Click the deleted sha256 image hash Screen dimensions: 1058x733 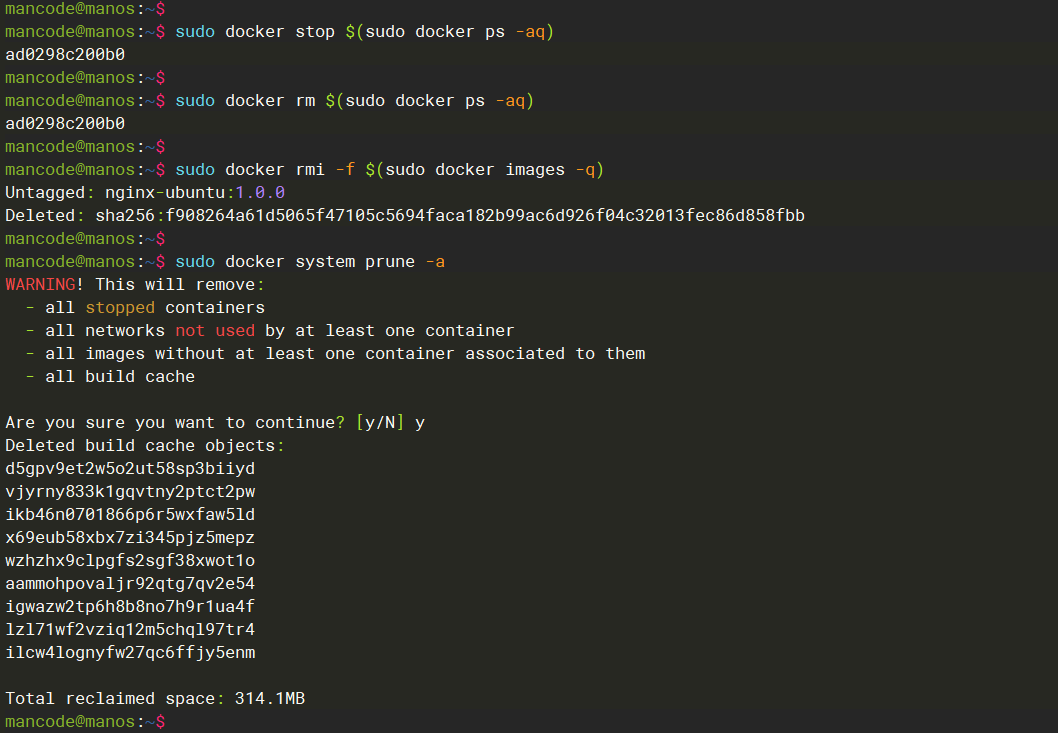450,216
